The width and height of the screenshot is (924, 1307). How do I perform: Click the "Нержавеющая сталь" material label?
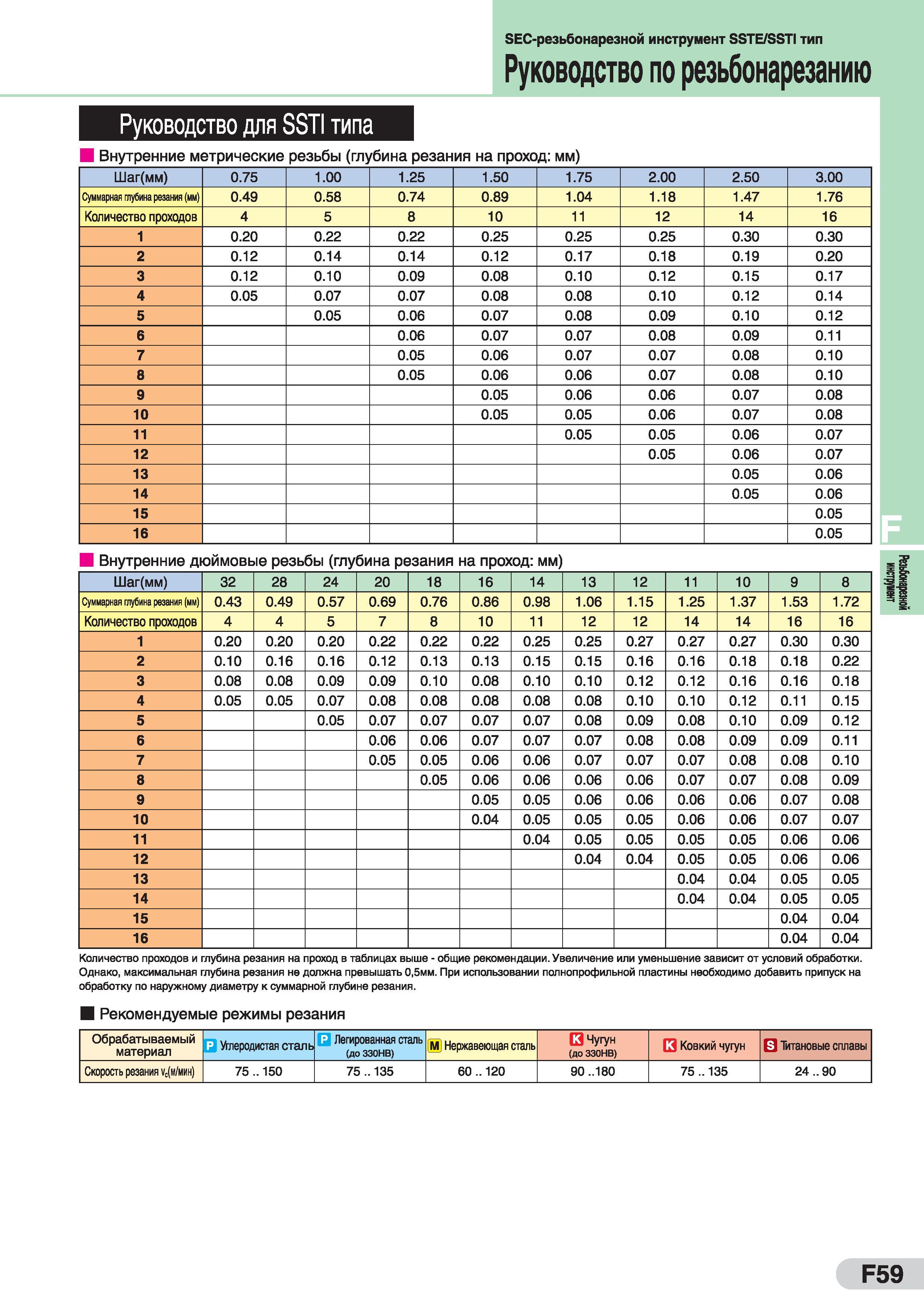click(x=490, y=1046)
